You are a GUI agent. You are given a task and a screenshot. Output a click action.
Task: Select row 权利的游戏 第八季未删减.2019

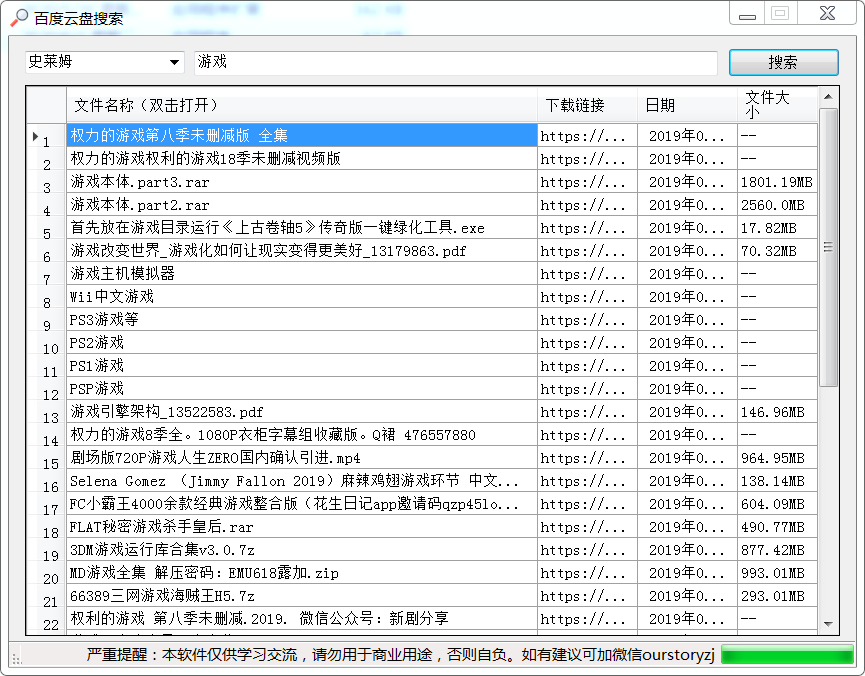click(x=302, y=619)
